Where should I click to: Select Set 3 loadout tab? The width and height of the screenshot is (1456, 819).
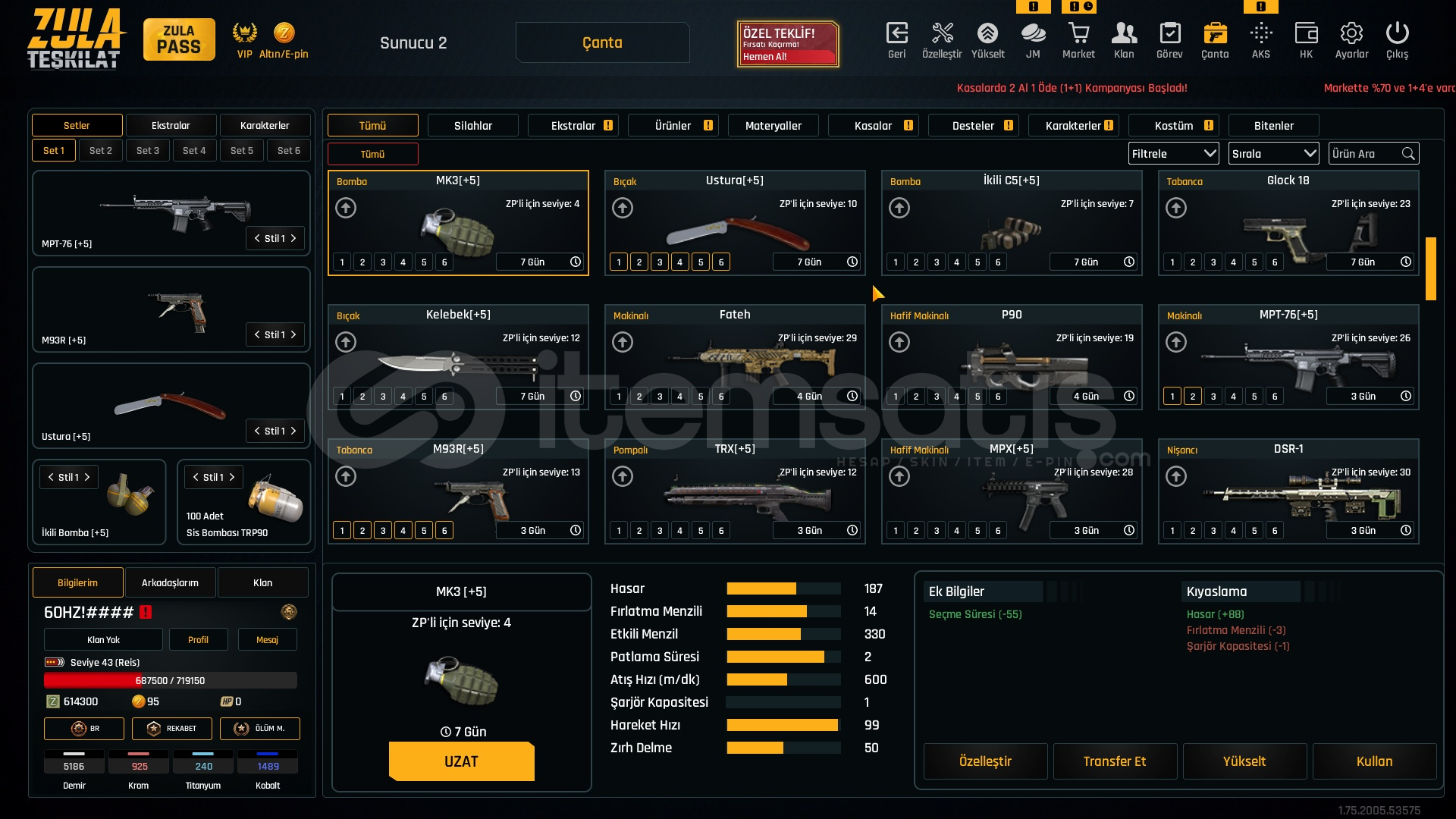pos(148,151)
